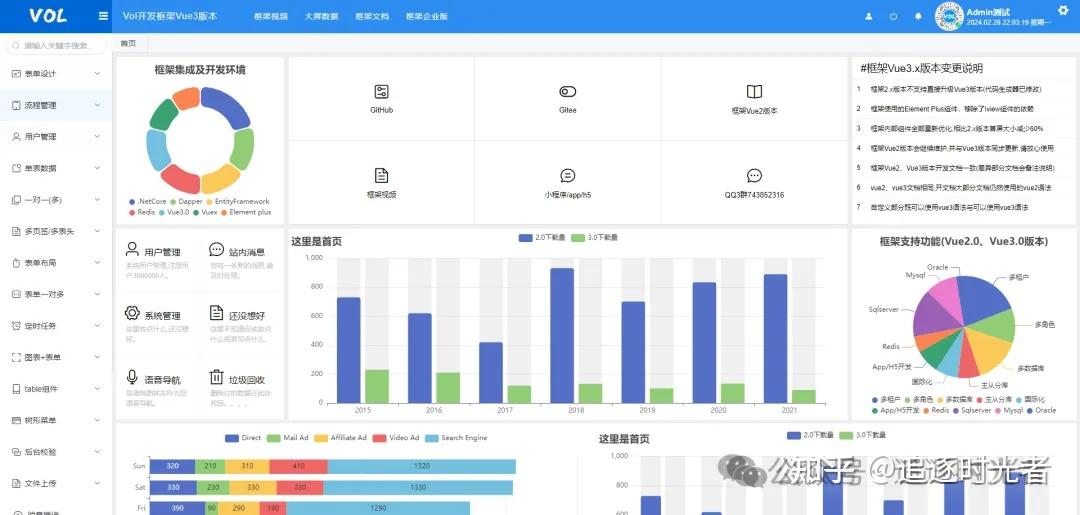Expand the 流程管理 chevron arrow

pyautogui.click(x=97, y=105)
